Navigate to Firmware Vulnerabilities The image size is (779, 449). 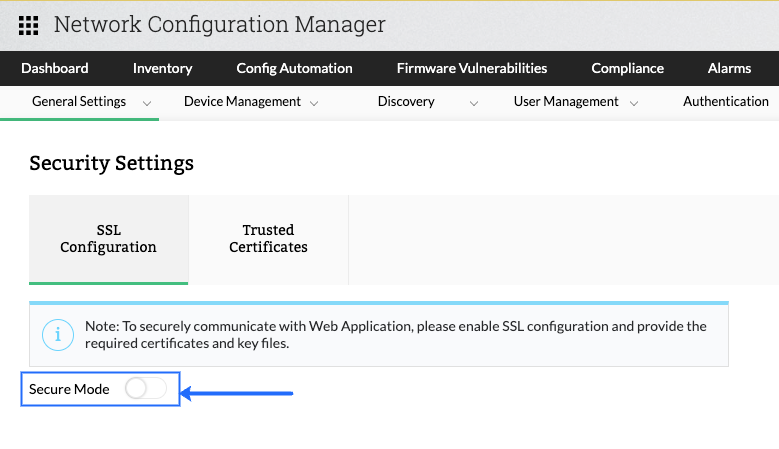(472, 69)
